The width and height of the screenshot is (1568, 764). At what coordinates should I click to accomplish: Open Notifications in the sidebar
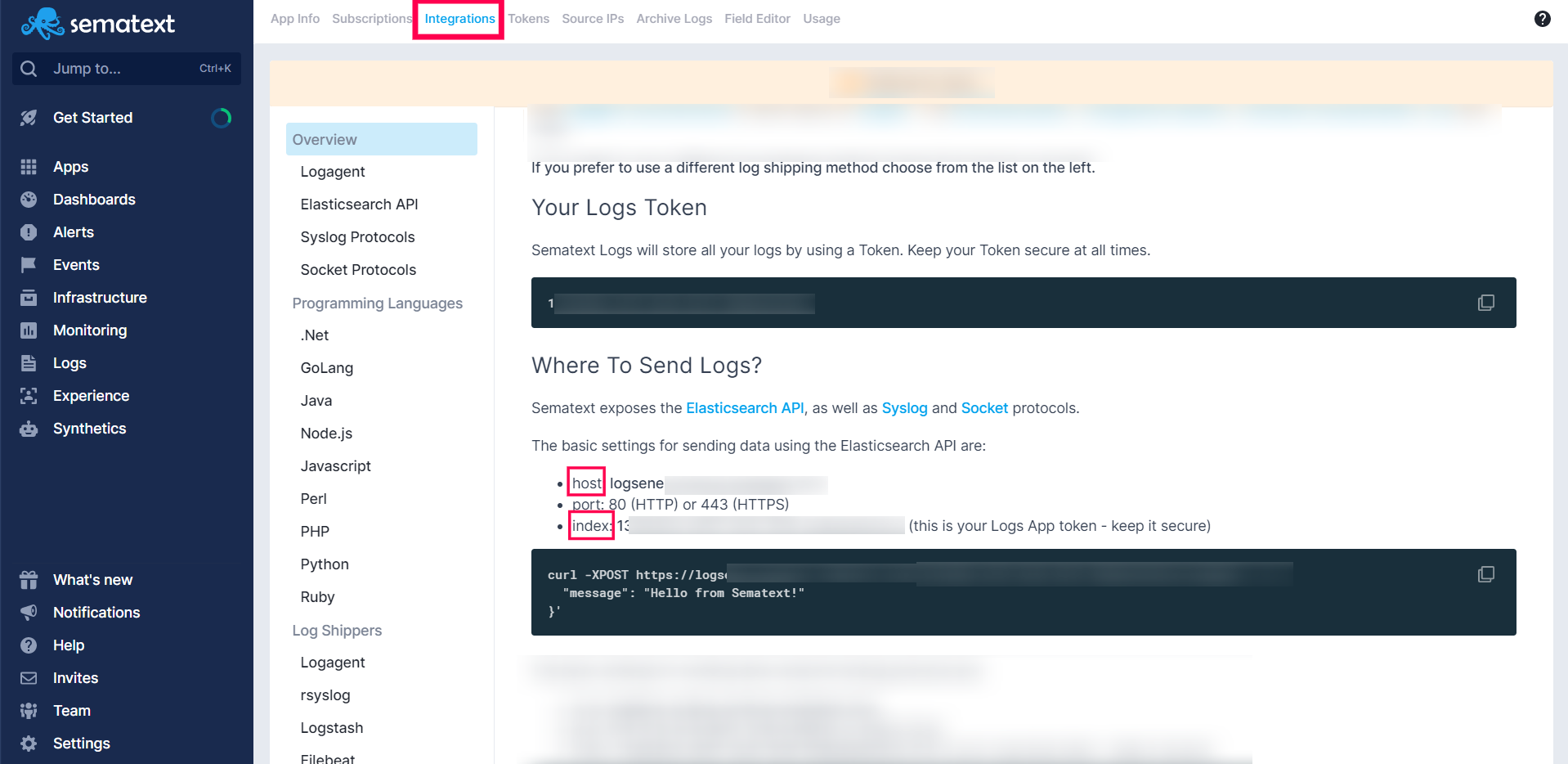click(x=96, y=613)
